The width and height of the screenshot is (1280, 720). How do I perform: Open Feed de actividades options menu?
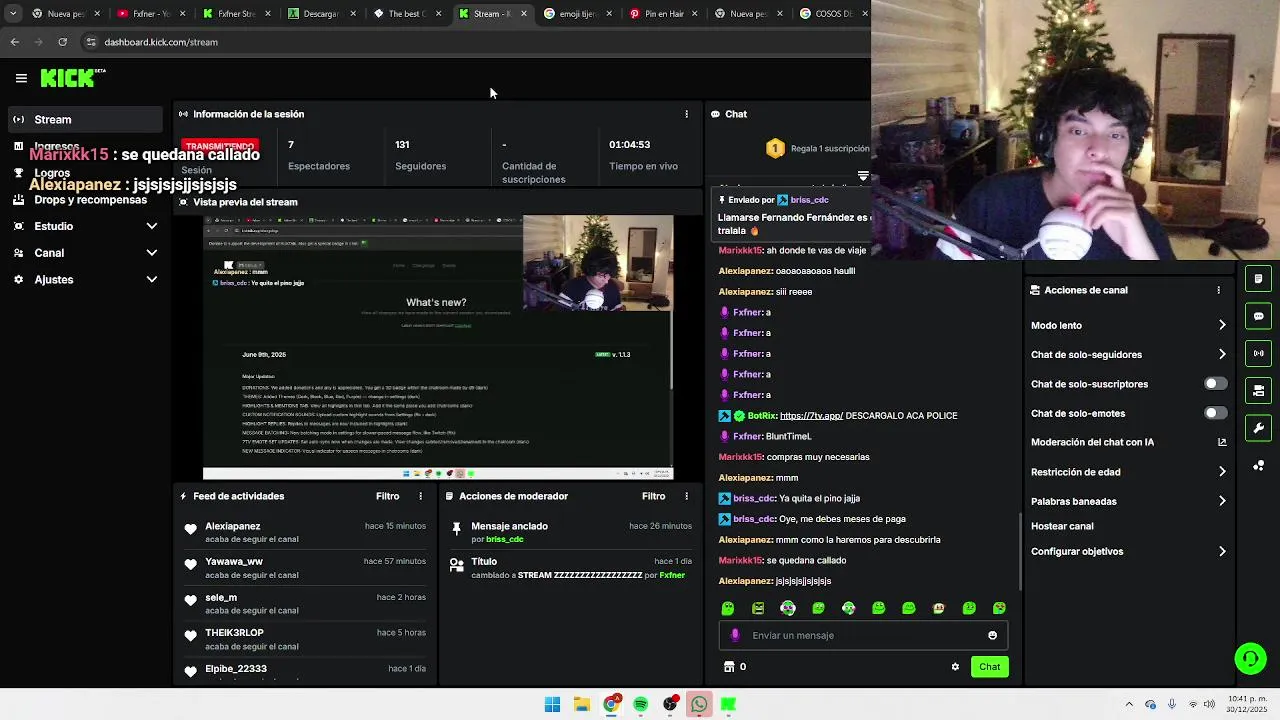click(420, 496)
